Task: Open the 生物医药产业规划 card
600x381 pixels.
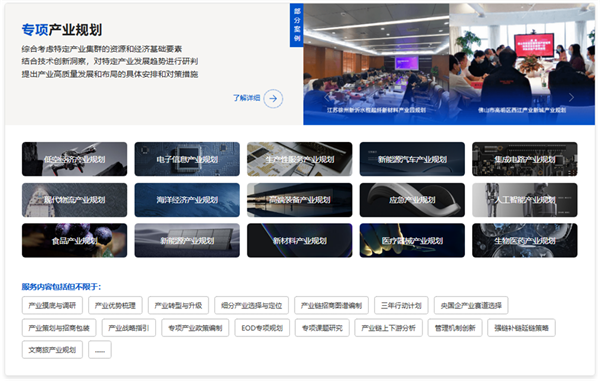Action: (525, 240)
